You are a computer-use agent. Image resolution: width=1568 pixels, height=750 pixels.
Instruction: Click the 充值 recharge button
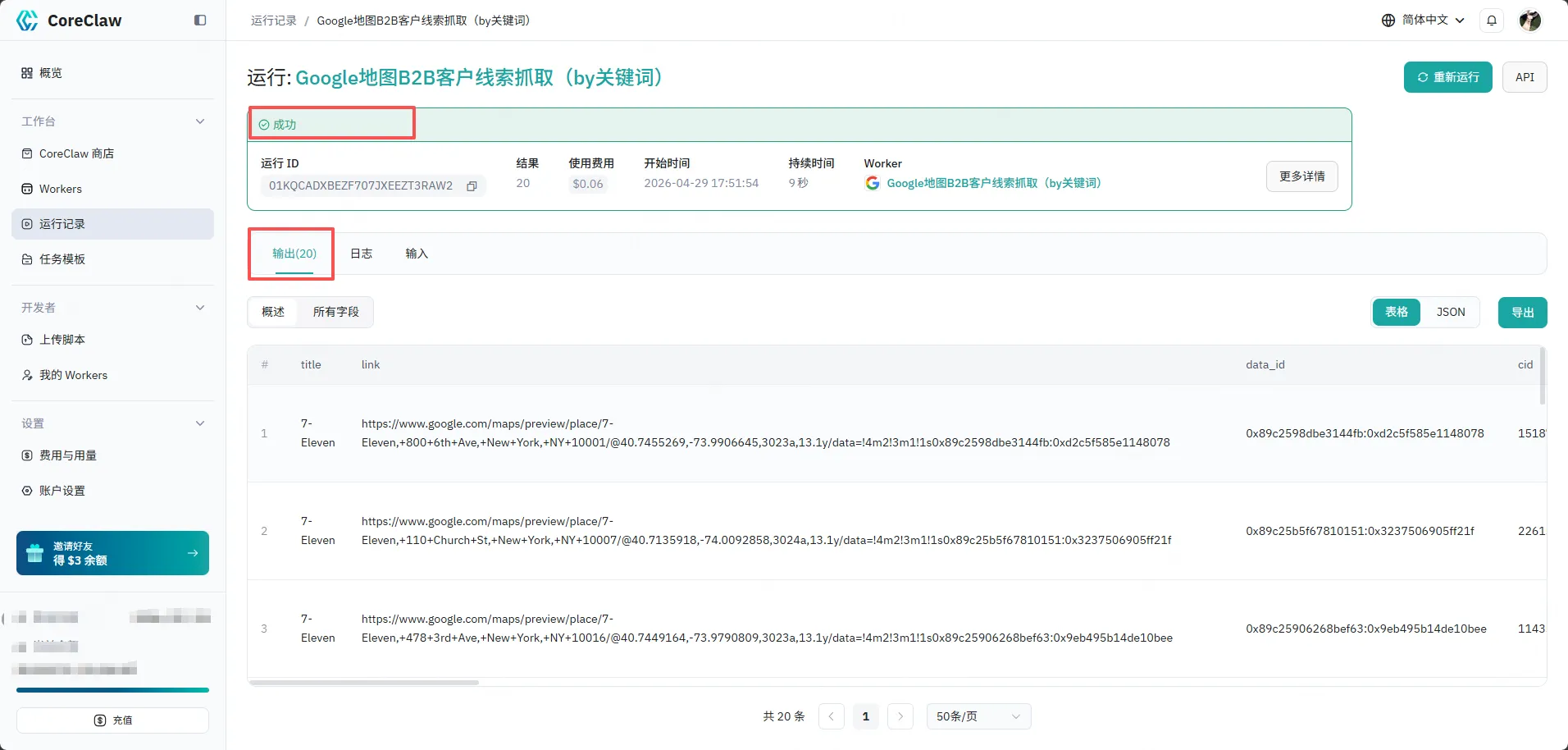coord(112,720)
